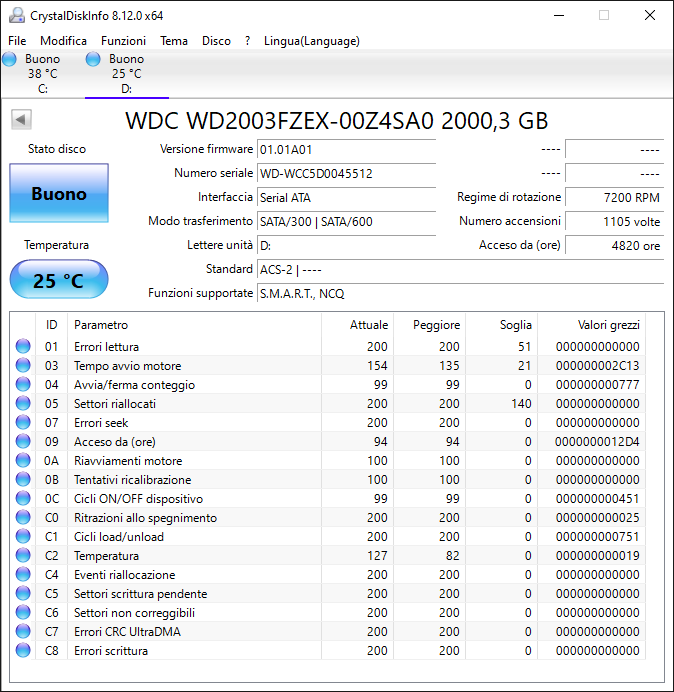Click the Interfaccia field Serial ATA
This screenshot has width=674, height=692.
[x=346, y=197]
